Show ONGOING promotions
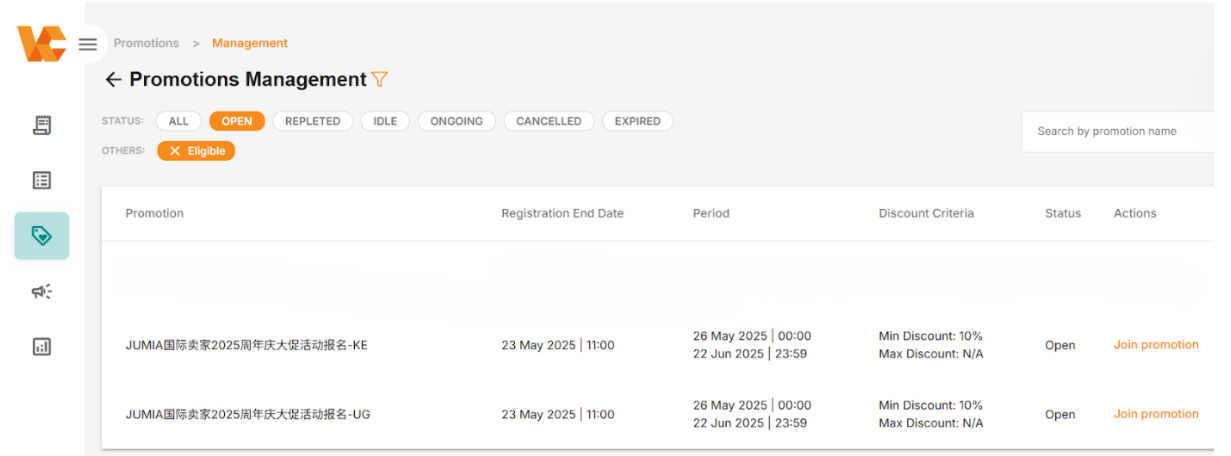Viewport: 1231px width, 456px height. pos(456,121)
